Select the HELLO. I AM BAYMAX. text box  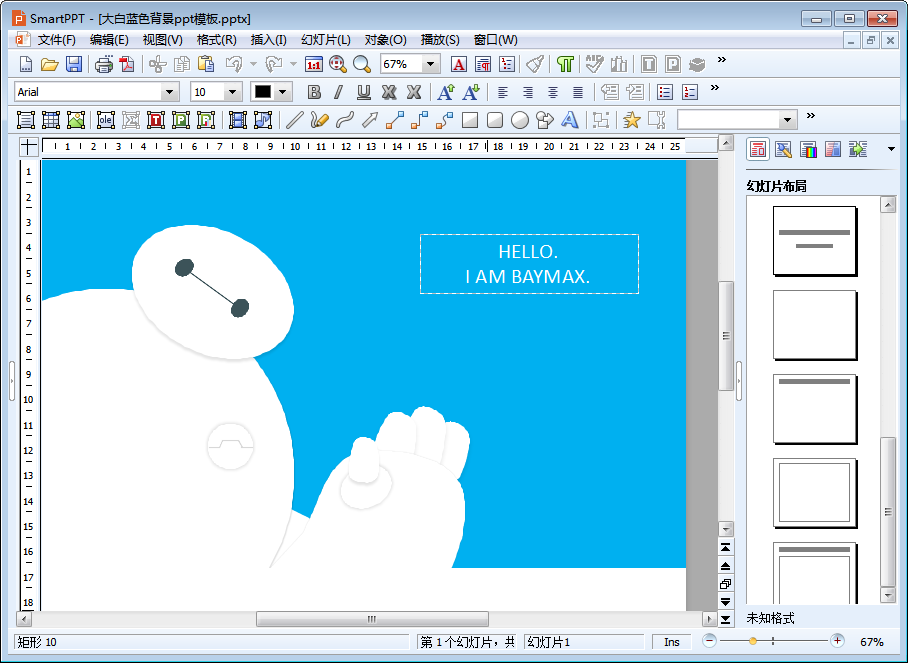(529, 264)
